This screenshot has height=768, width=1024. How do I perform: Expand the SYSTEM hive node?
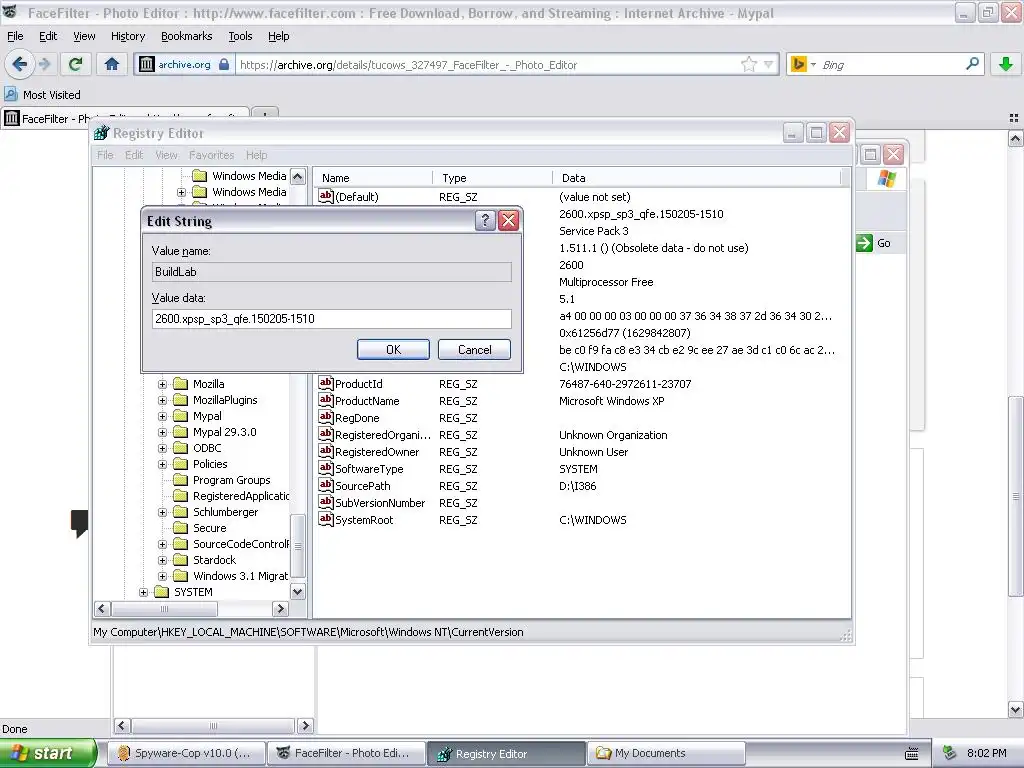pos(144,592)
